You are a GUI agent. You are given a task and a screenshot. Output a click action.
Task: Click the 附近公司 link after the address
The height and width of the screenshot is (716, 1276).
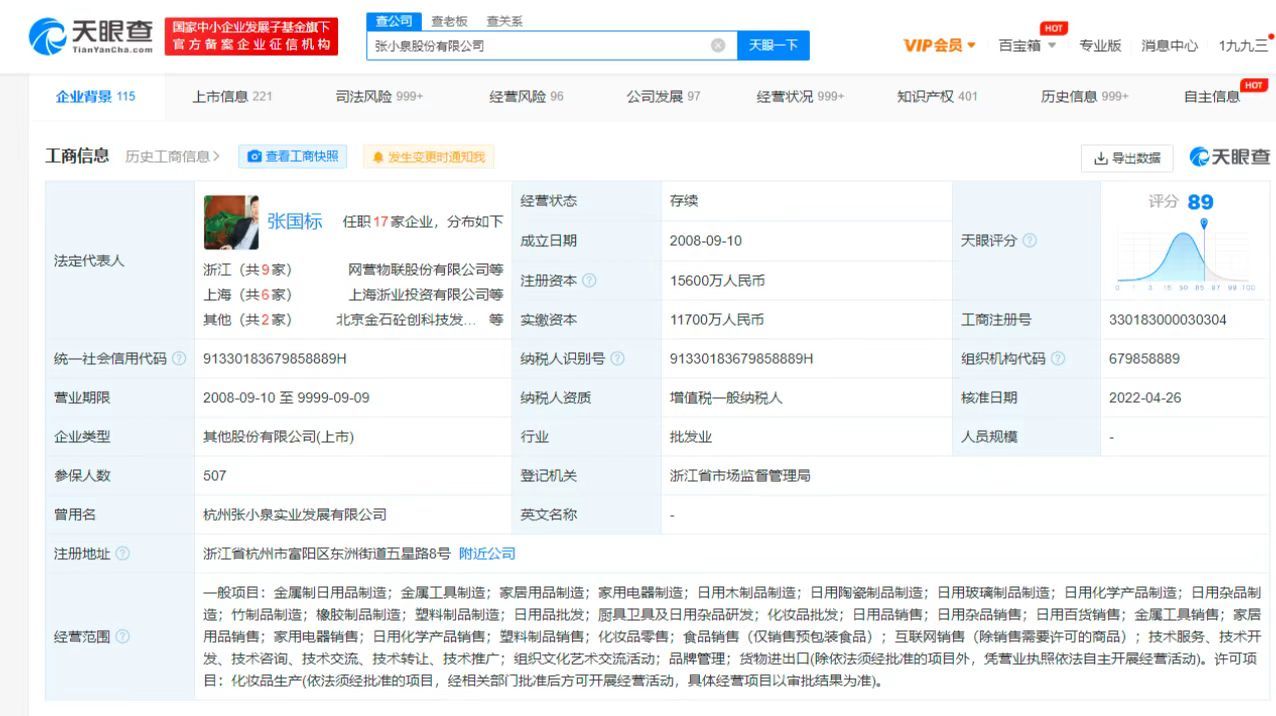coord(487,553)
